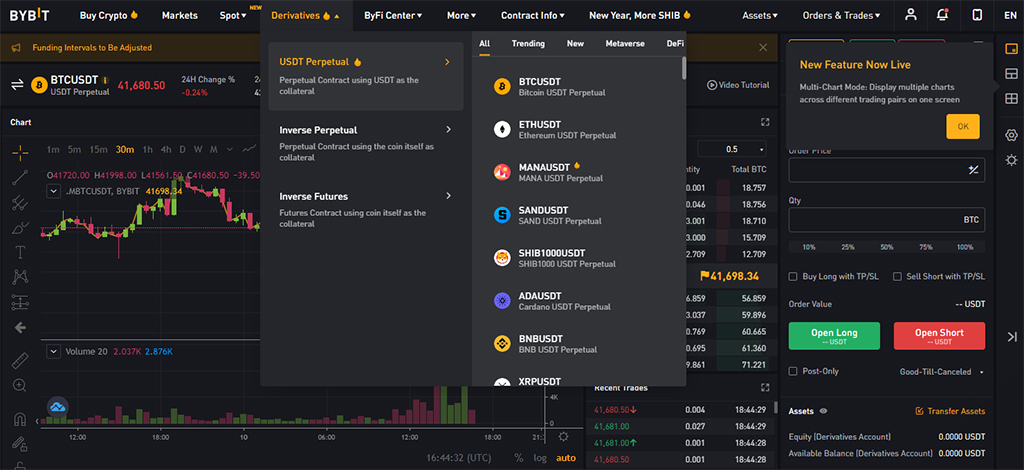This screenshot has width=1024, height=470.
Task: Set quantity slider to 50%
Action: [x=886, y=247]
